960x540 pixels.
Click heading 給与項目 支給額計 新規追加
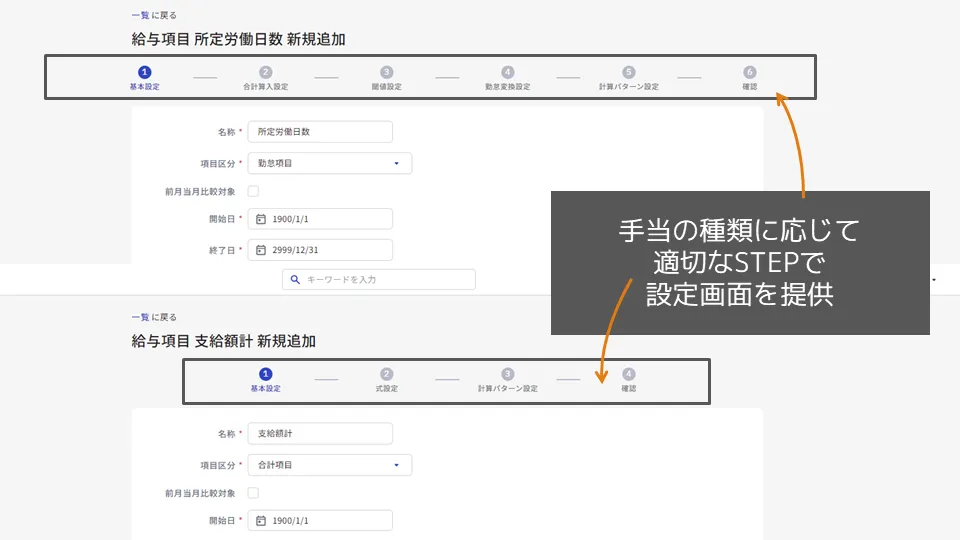pyautogui.click(x=223, y=342)
